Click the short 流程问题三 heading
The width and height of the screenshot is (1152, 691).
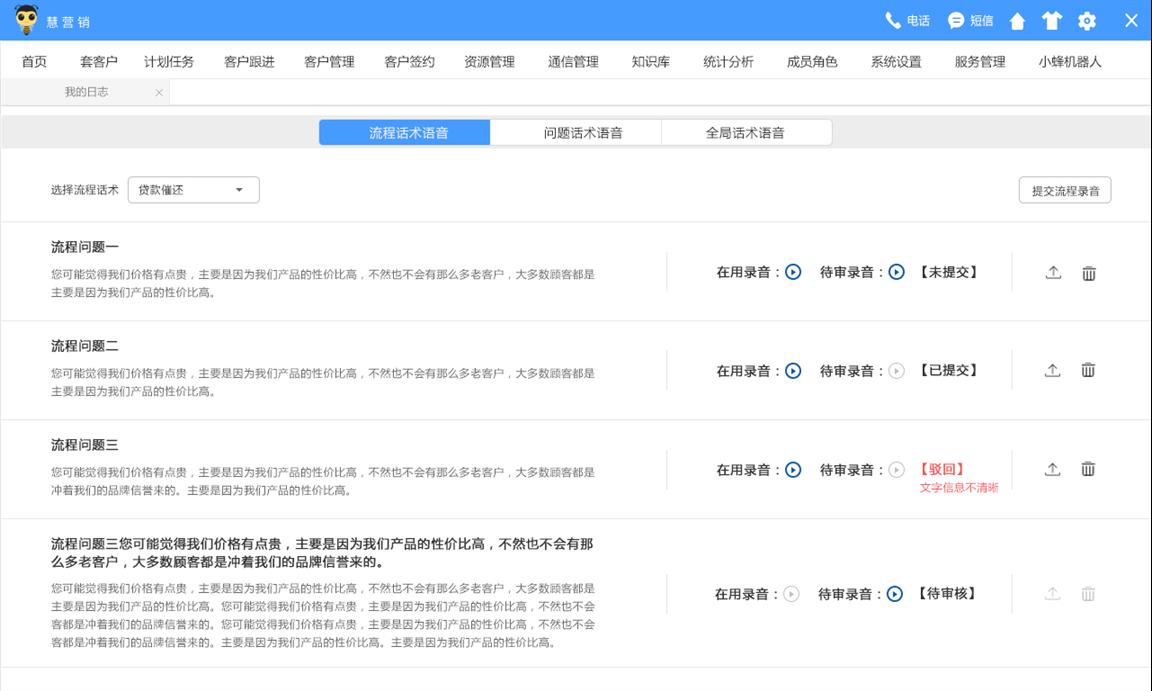pos(84,445)
